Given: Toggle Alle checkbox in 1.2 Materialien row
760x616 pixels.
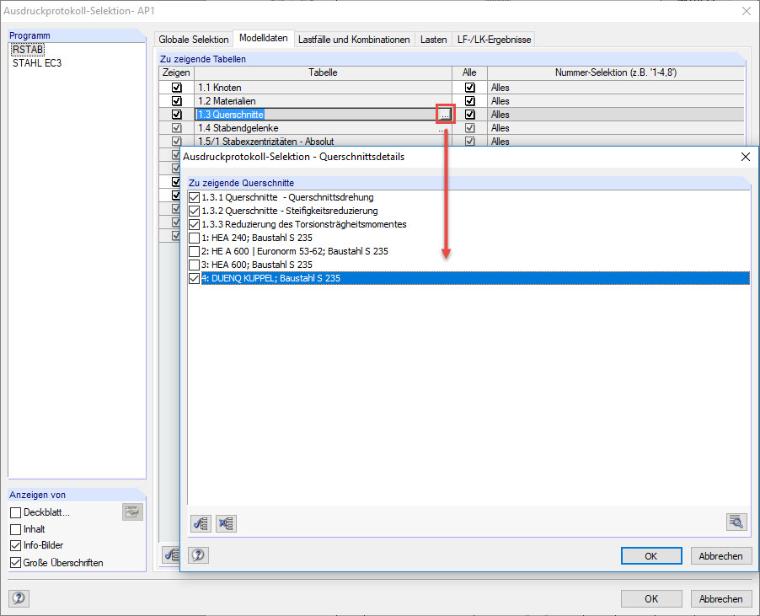Looking at the screenshot, I should coord(470,101).
